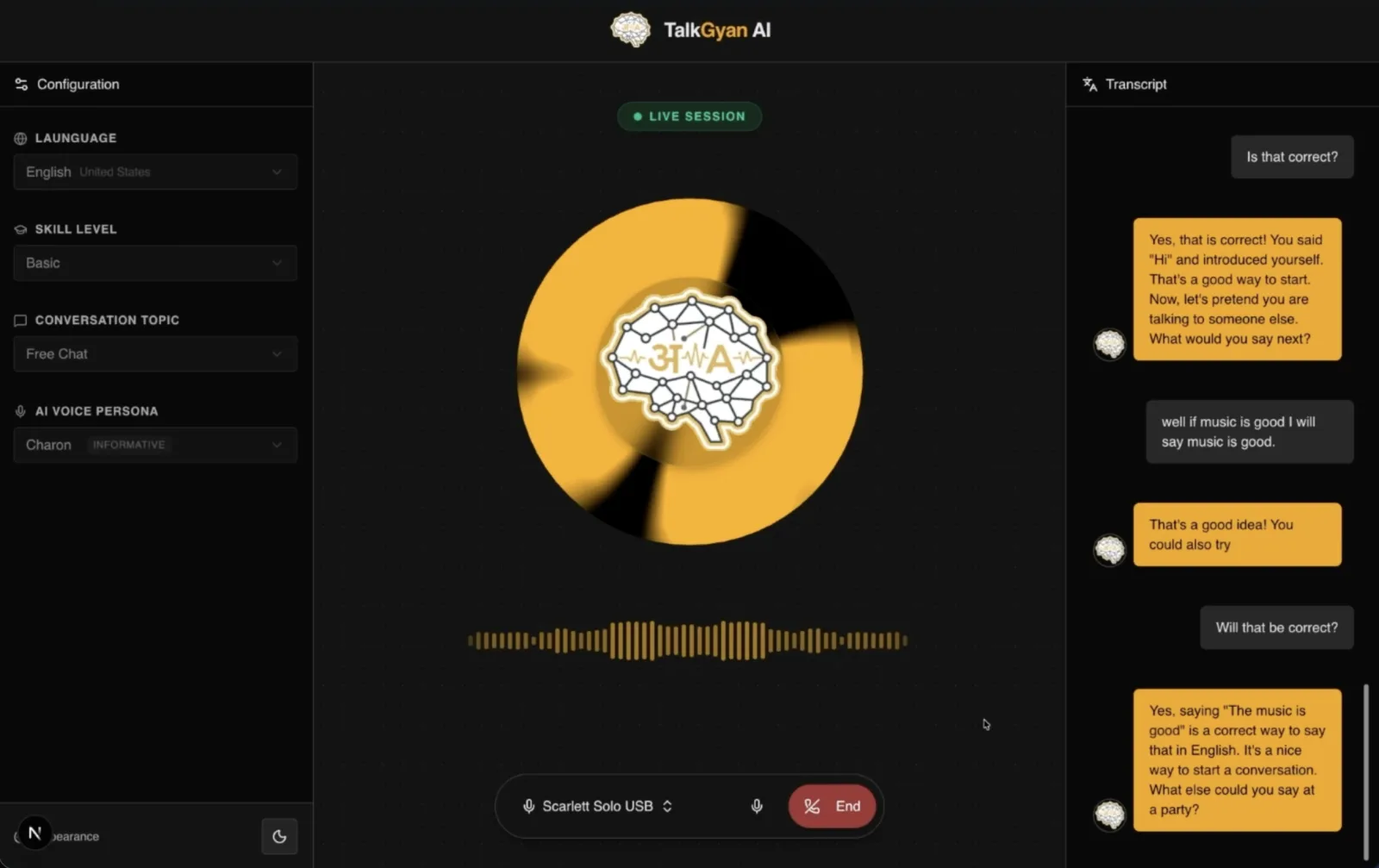Open the Scarlett Solo USB device selector
This screenshot has height=868, width=1379.
click(597, 806)
